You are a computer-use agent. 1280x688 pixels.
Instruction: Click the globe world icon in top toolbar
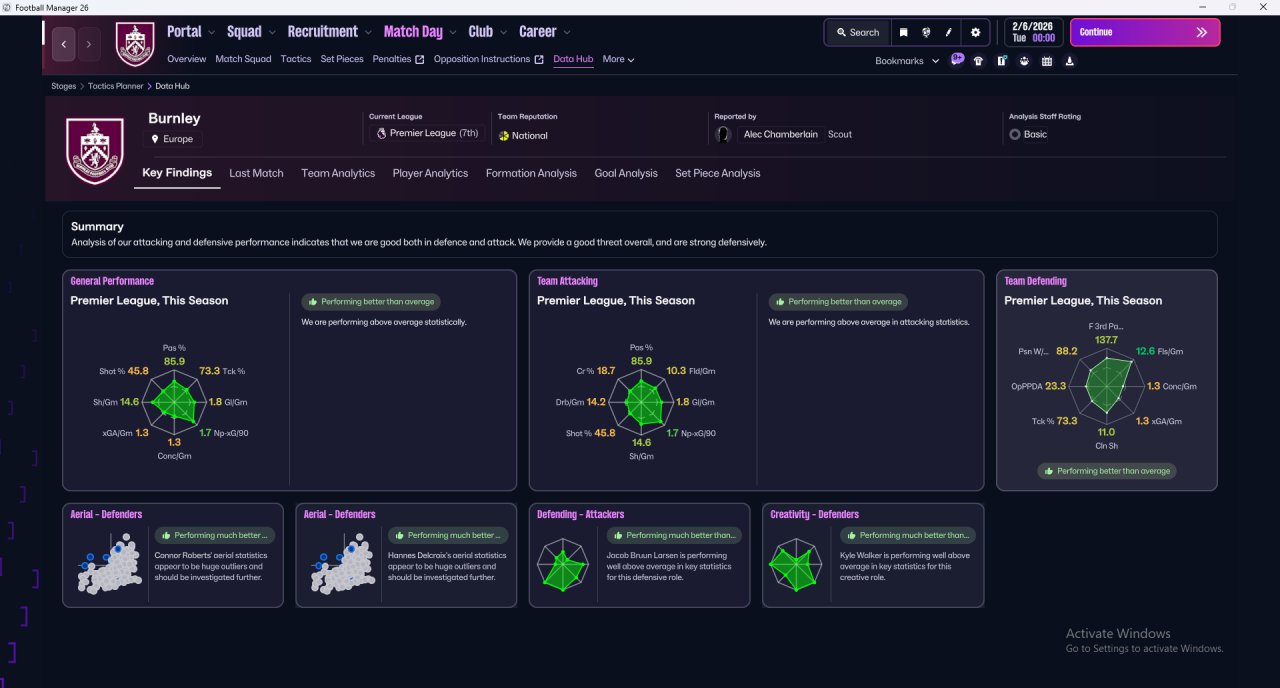[926, 32]
